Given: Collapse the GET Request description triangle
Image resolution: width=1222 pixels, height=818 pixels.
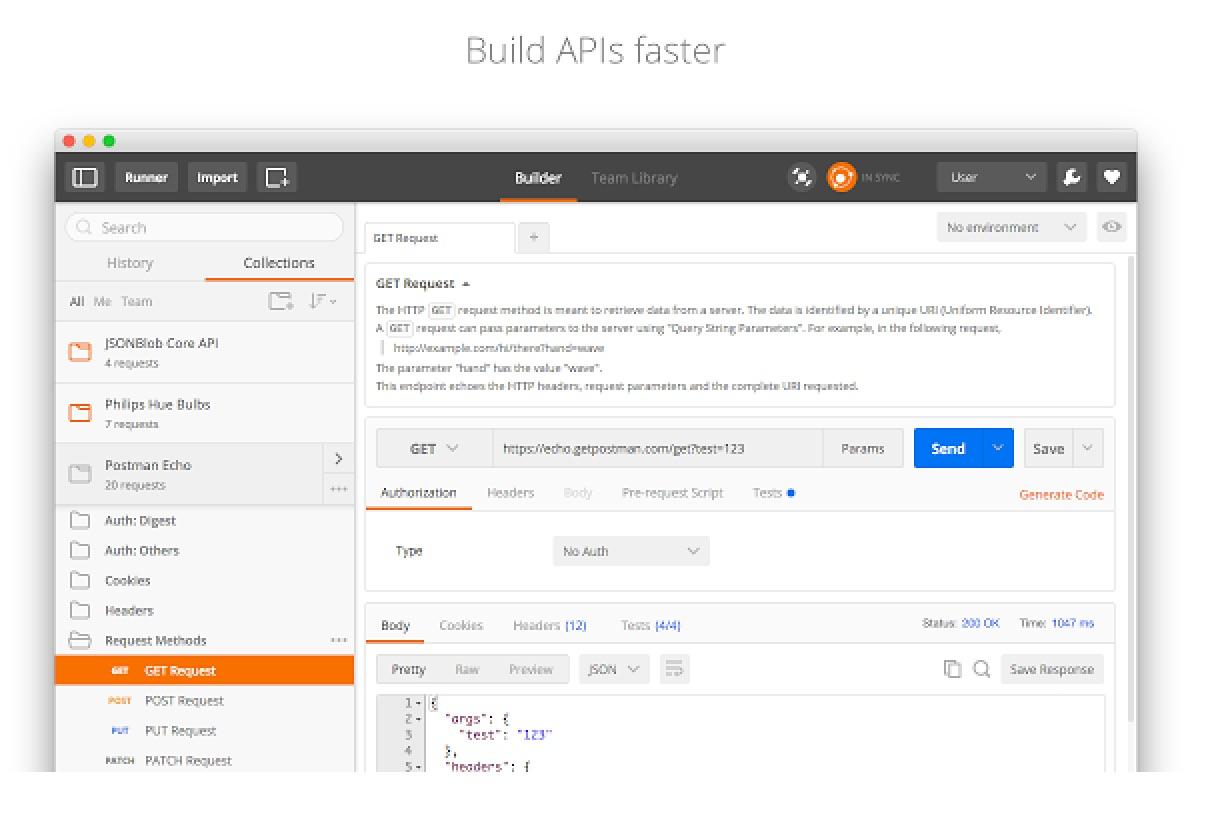Looking at the screenshot, I should 466,284.
